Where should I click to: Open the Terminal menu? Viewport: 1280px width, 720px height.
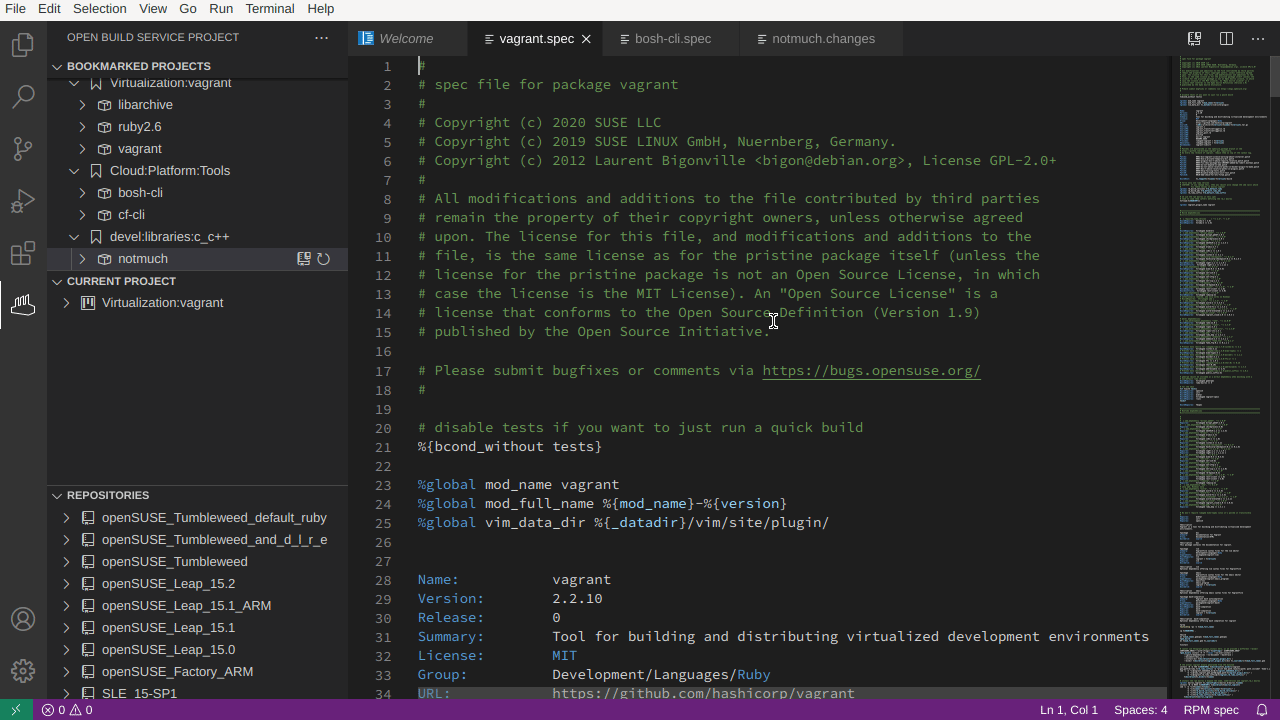[270, 9]
